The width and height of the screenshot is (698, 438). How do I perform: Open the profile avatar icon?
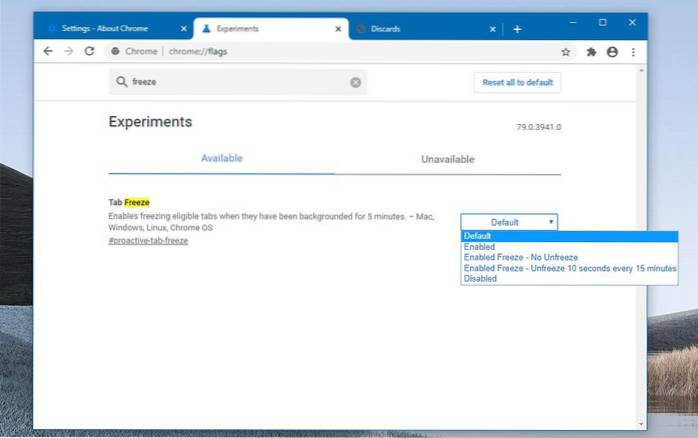pyautogui.click(x=611, y=51)
